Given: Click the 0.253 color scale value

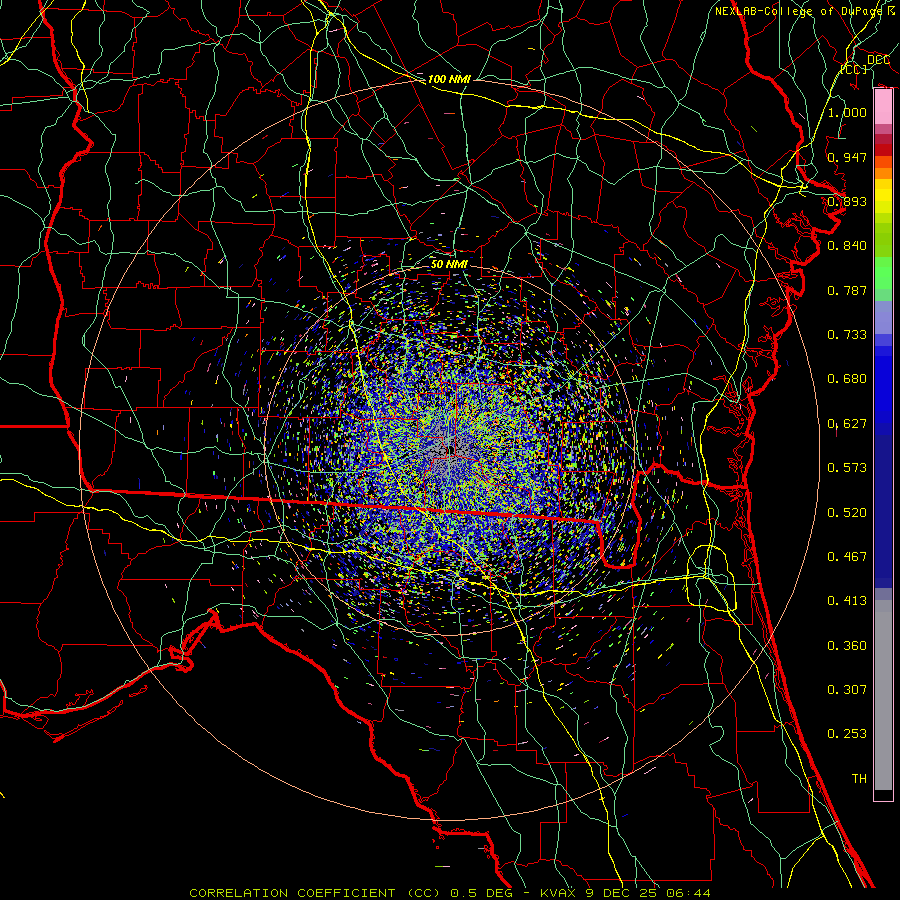Looking at the screenshot, I should click(x=847, y=734).
